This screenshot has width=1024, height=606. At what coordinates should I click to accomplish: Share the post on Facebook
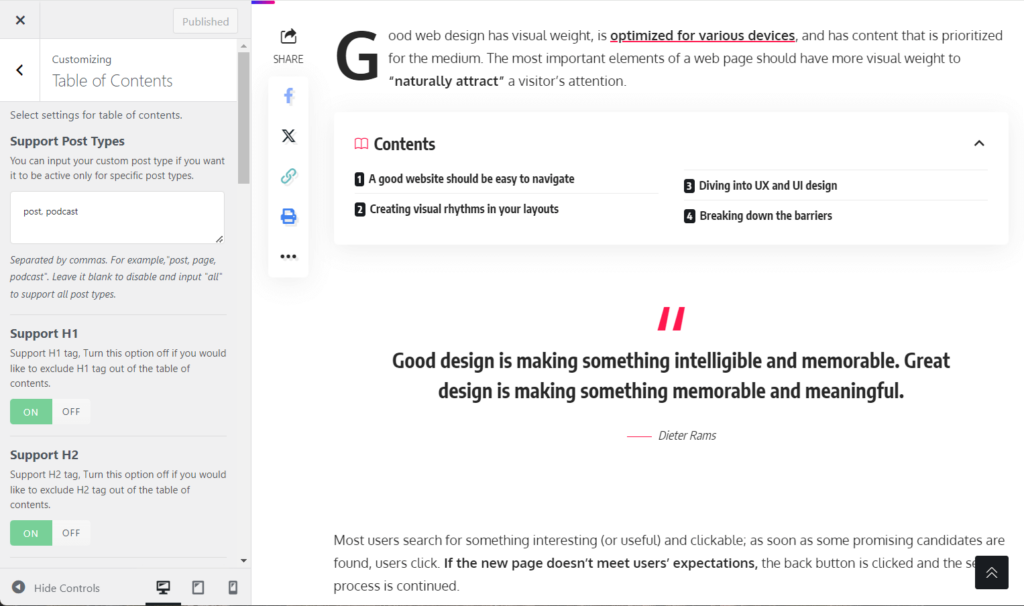click(288, 96)
